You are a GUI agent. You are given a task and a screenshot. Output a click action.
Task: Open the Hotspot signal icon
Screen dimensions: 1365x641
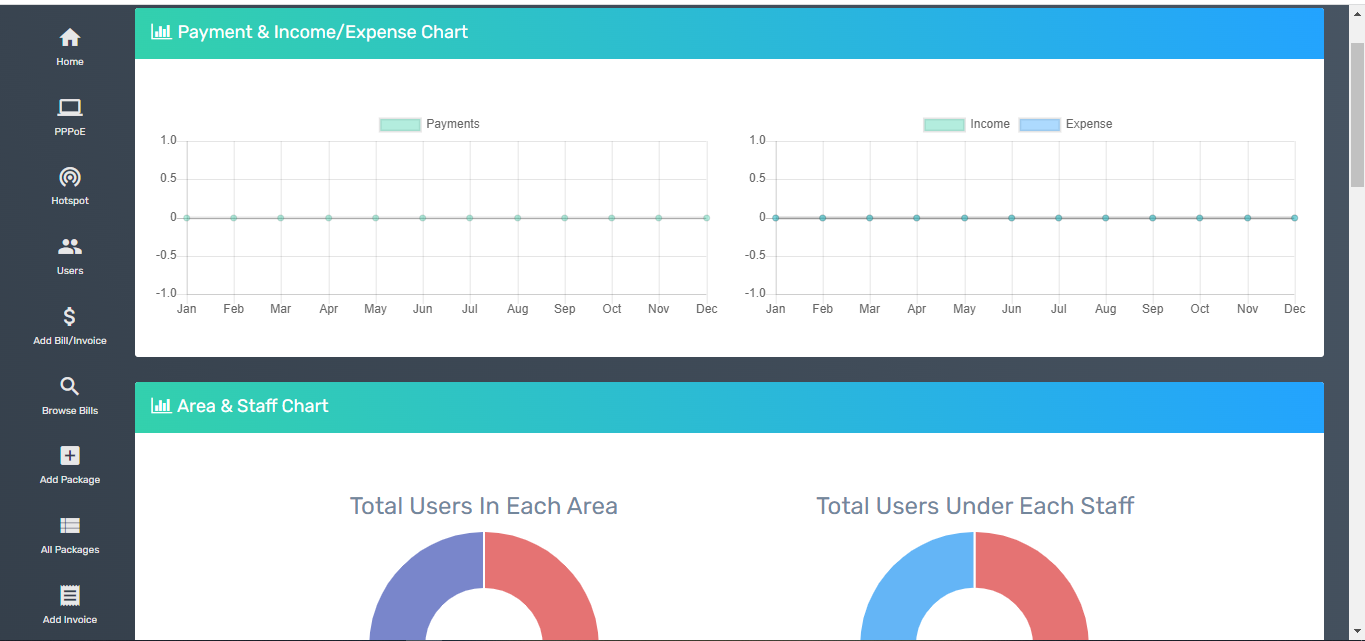69,178
